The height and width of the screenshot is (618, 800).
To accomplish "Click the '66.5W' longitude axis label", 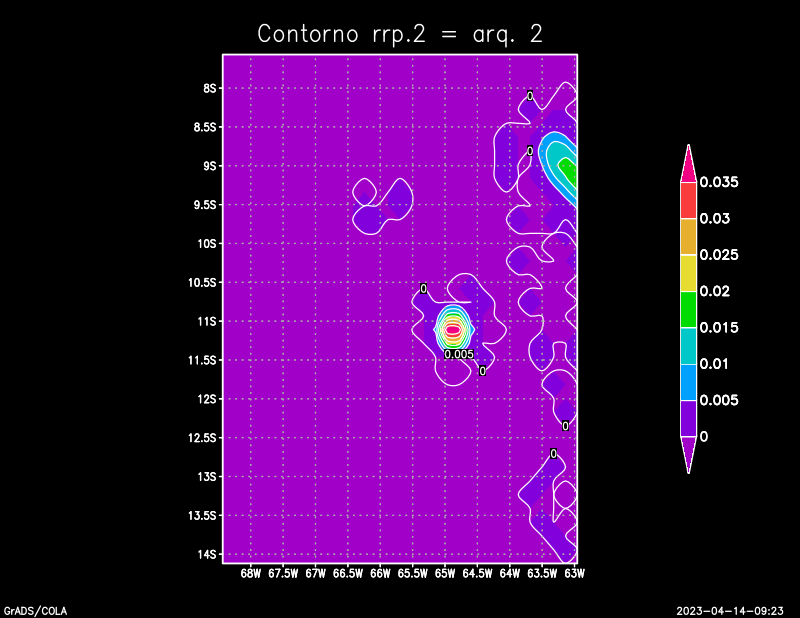I will pos(348,574).
